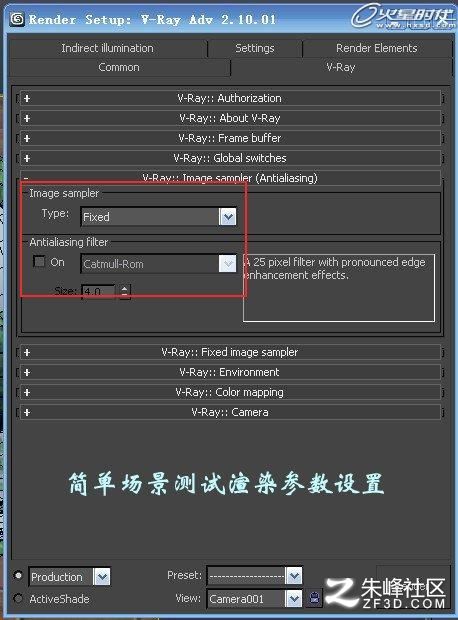
Task: Expand the V-Ray:: Fixed image sampler rollout
Action: [230, 352]
